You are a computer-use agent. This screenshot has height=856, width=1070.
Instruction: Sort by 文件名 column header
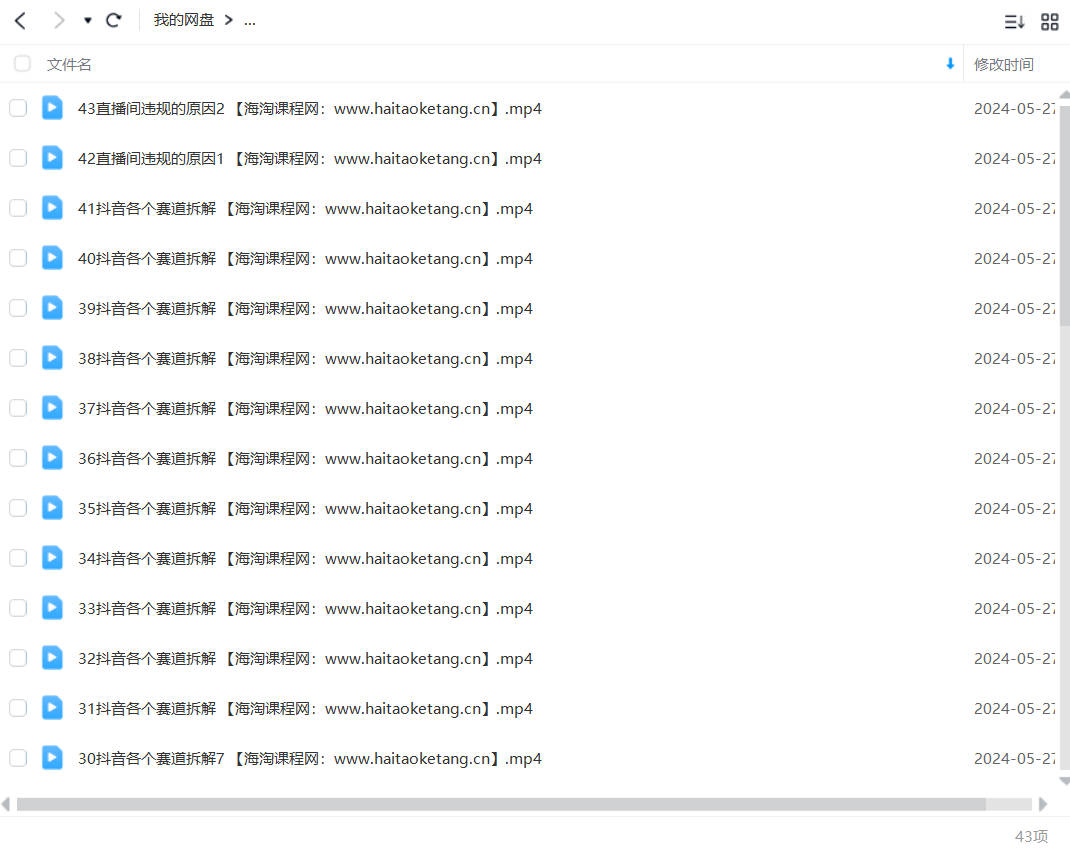coord(69,64)
